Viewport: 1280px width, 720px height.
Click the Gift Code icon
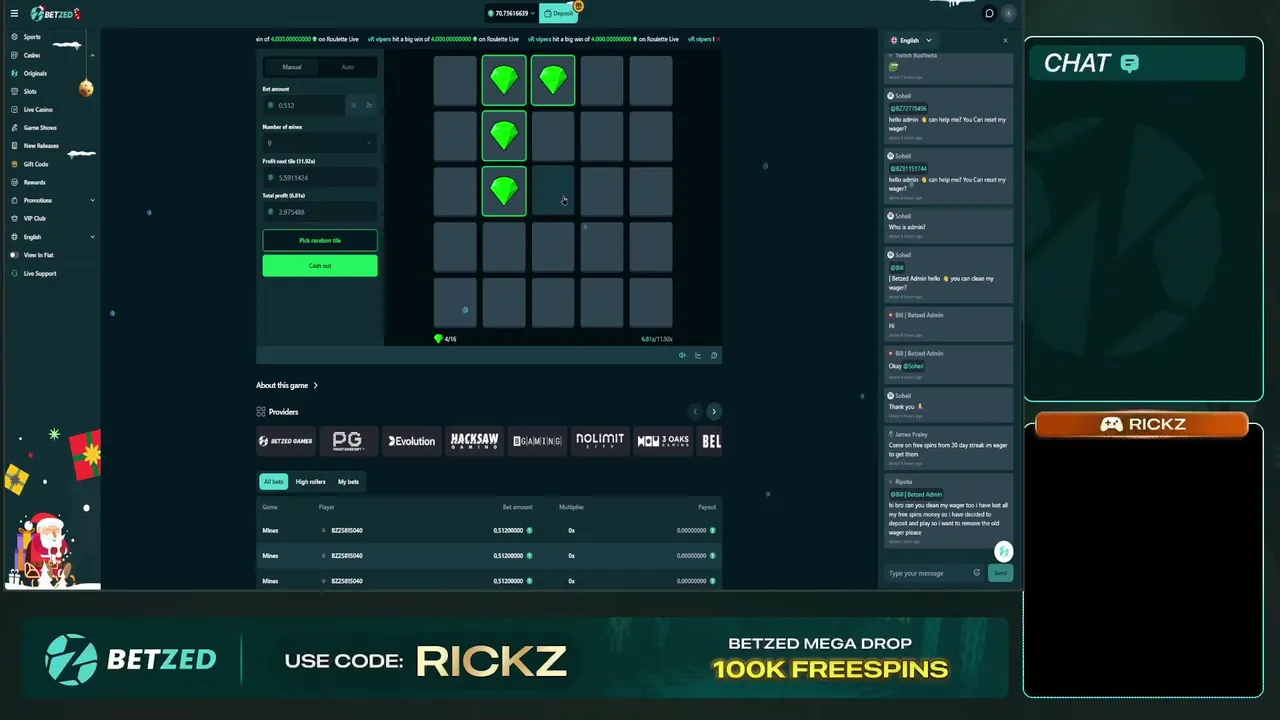pos(14,164)
